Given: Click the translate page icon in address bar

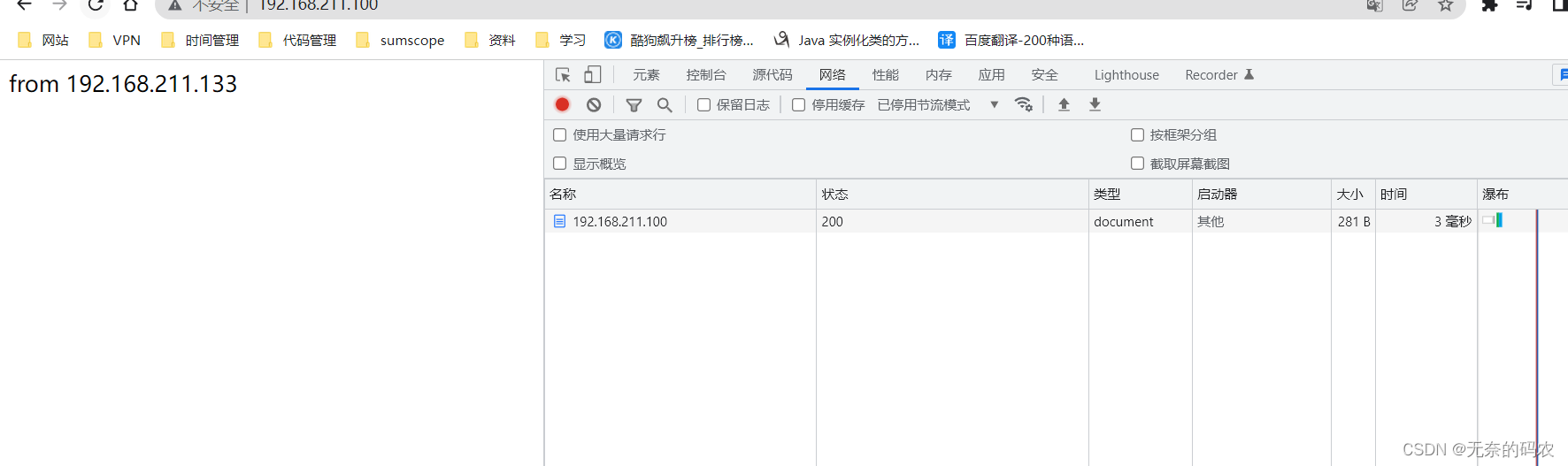Looking at the screenshot, I should (1374, 5).
